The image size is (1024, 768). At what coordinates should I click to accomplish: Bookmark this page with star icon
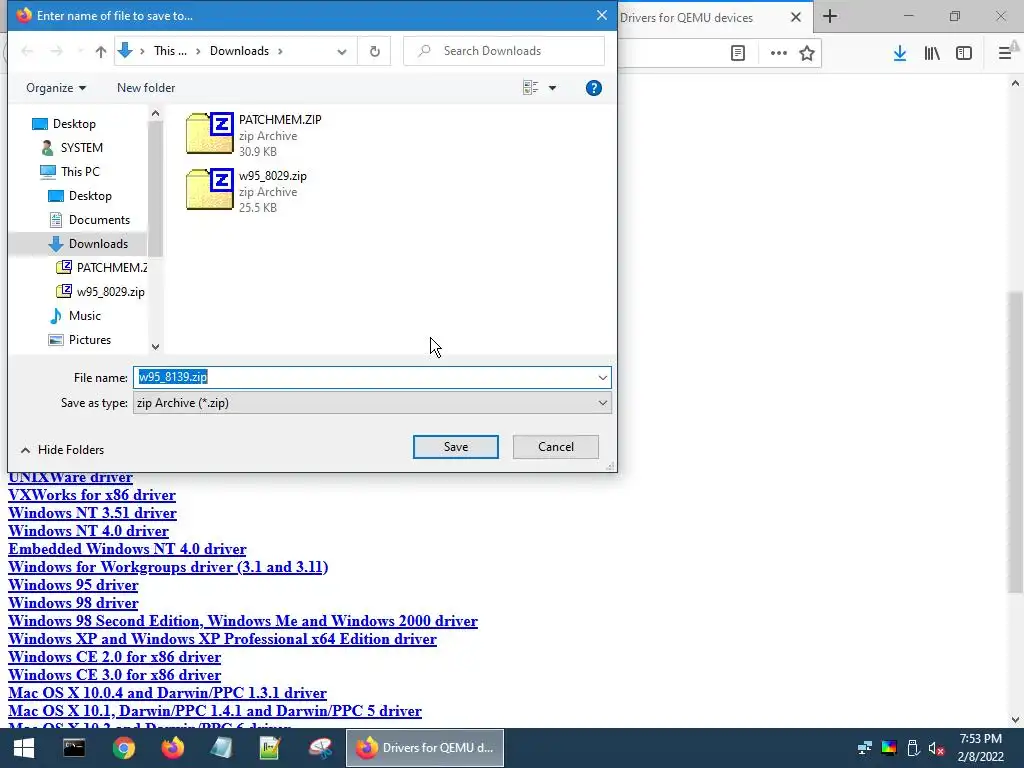[x=807, y=54]
